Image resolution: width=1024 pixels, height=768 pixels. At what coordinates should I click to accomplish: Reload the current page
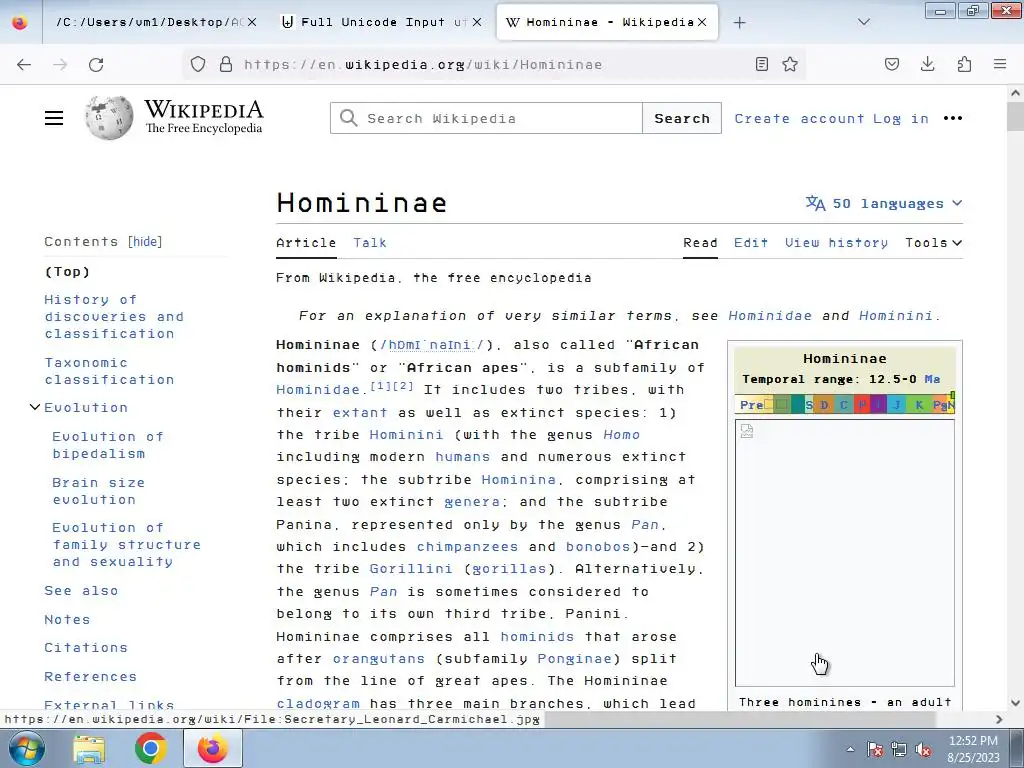point(96,64)
